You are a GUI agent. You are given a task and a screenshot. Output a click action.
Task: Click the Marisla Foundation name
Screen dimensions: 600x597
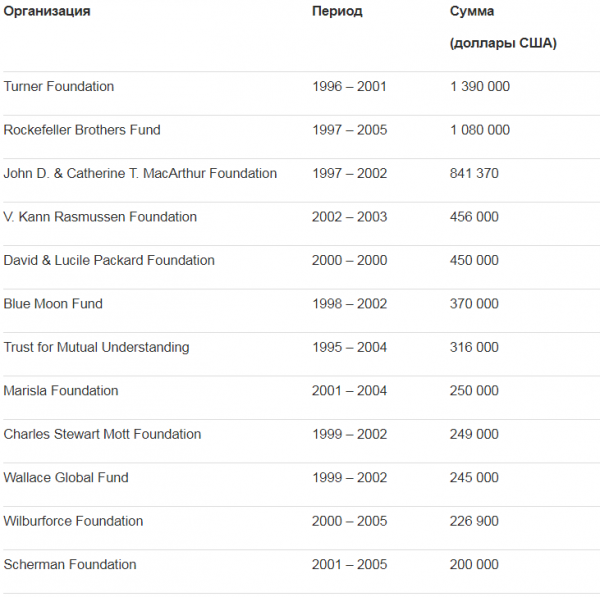(x=61, y=391)
